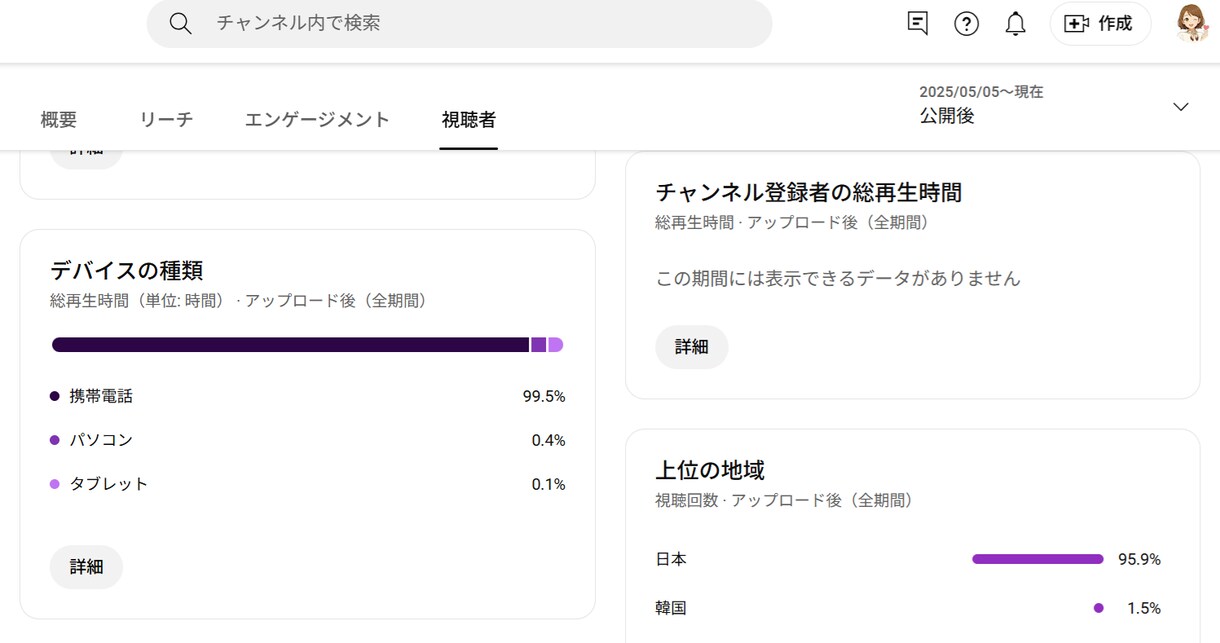The image size is (1220, 643).
Task: Click 詳細 under デバイスの種類
Action: coord(86,567)
